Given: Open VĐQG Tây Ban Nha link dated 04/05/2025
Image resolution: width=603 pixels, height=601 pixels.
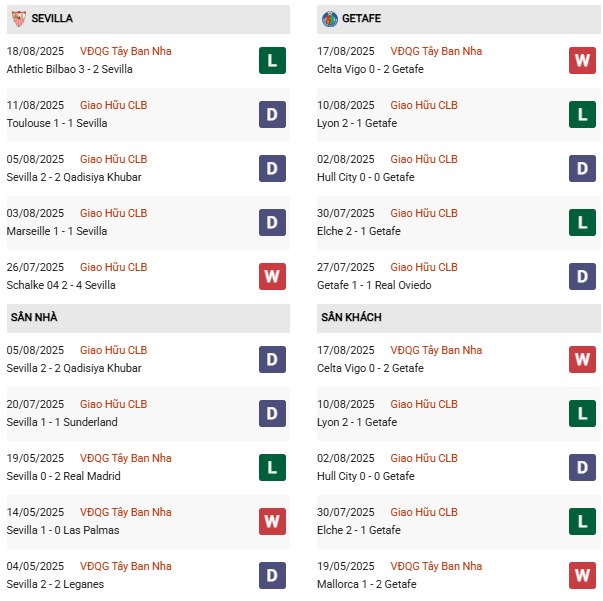Looking at the screenshot, I should 126,566.
